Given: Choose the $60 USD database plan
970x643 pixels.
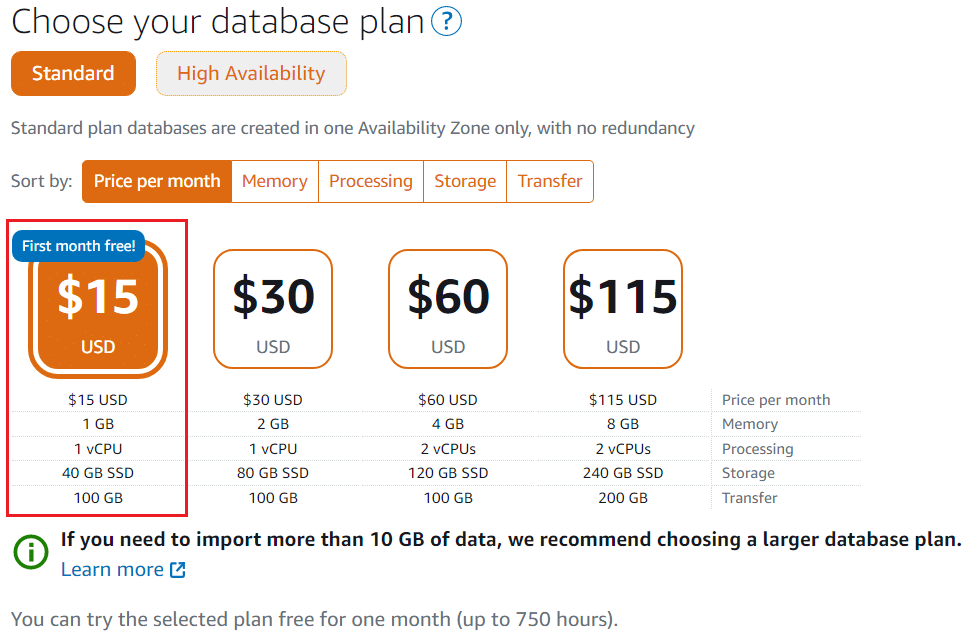Looking at the screenshot, I should [x=448, y=309].
